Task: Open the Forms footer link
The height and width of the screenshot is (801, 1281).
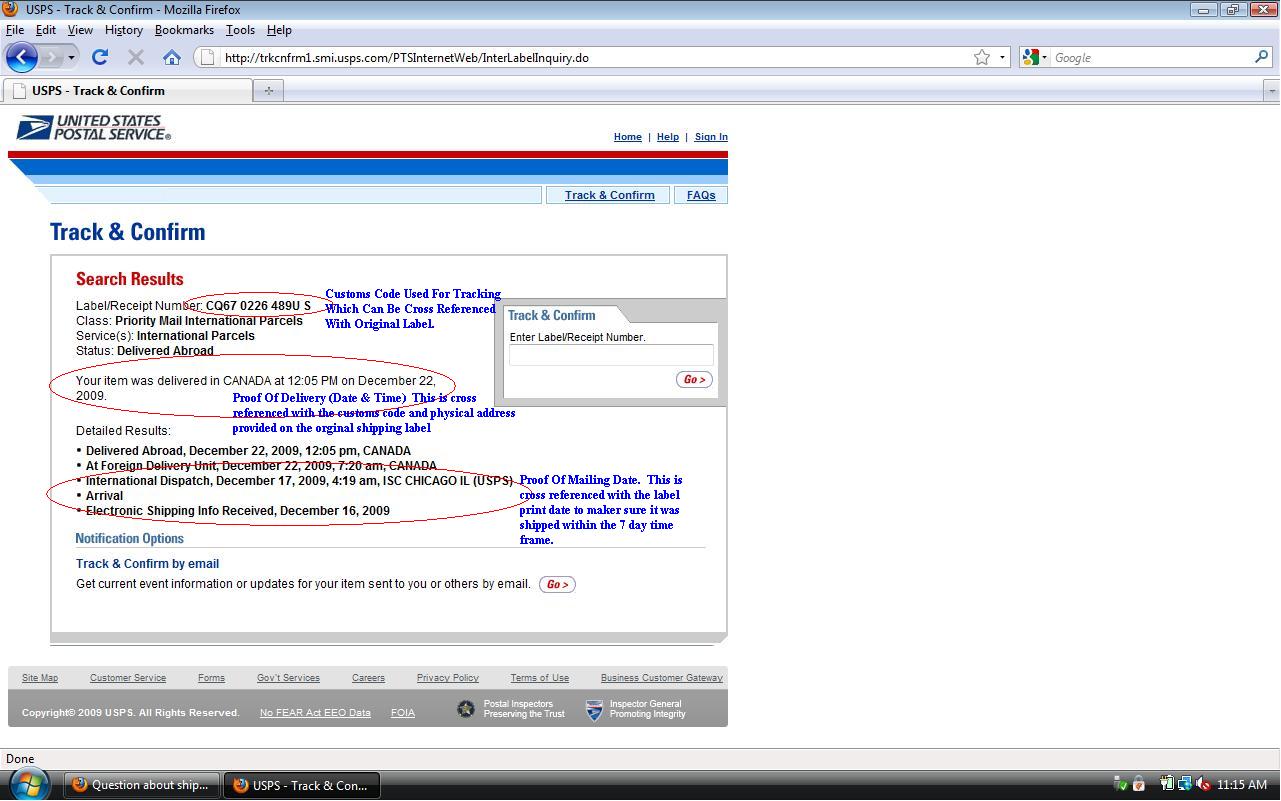Action: (x=211, y=678)
